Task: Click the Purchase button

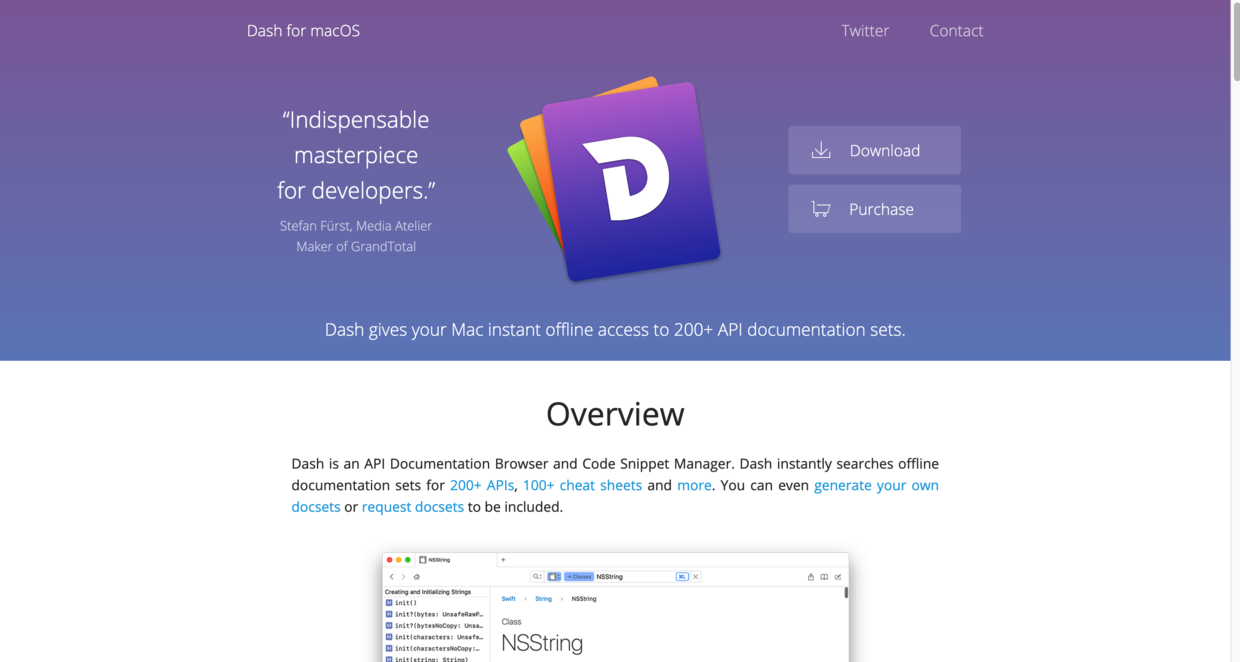Action: [x=874, y=209]
